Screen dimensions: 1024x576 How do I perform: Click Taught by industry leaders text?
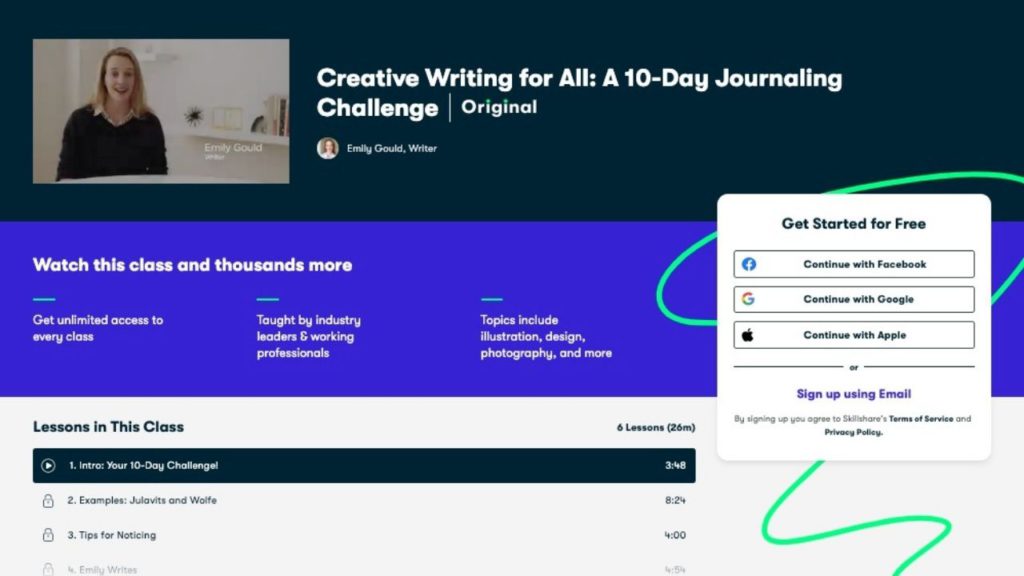[308, 336]
